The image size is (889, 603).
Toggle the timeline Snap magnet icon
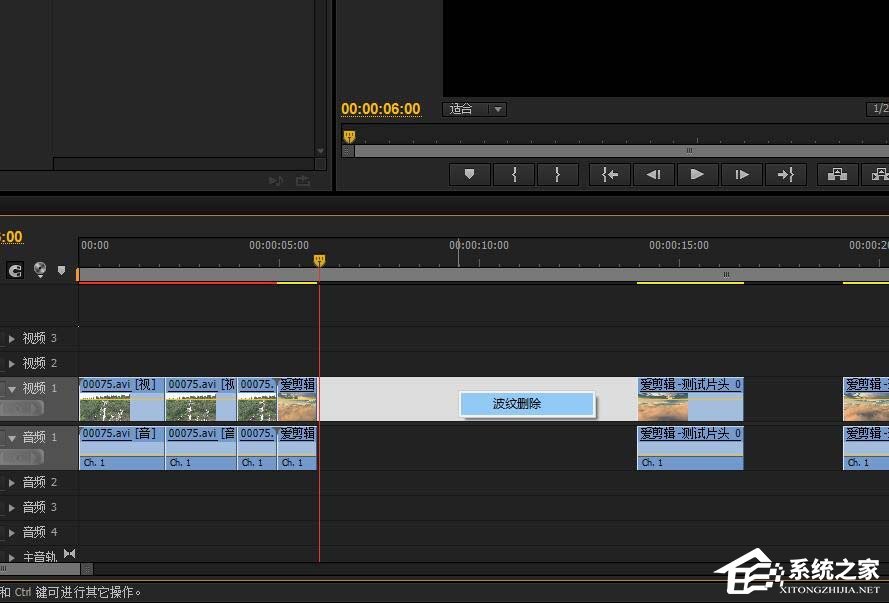coord(15,270)
